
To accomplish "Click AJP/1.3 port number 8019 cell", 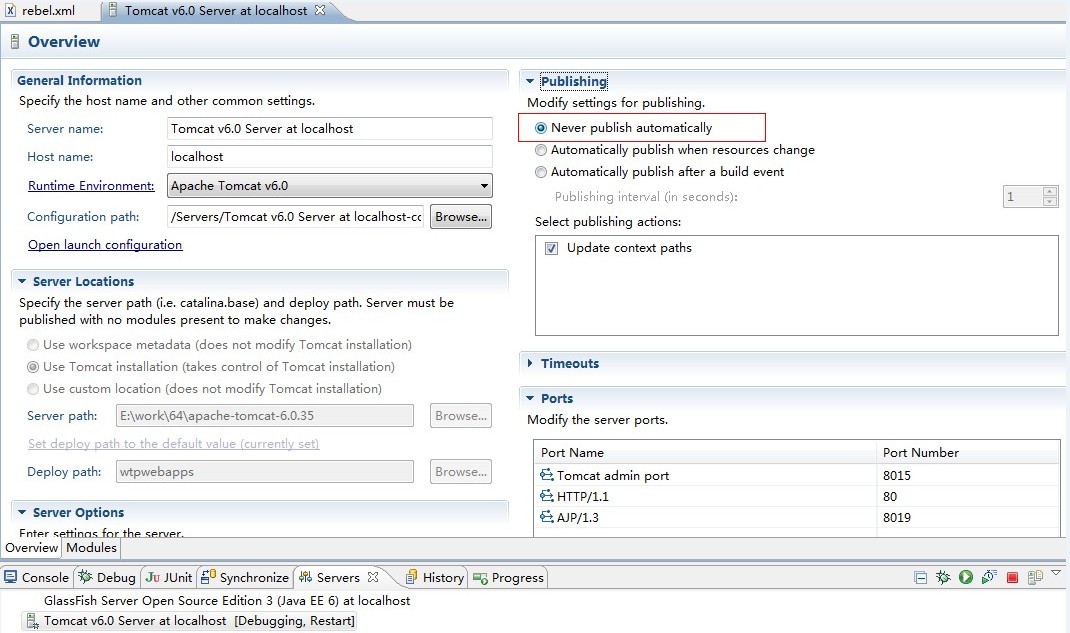I will pos(968,517).
